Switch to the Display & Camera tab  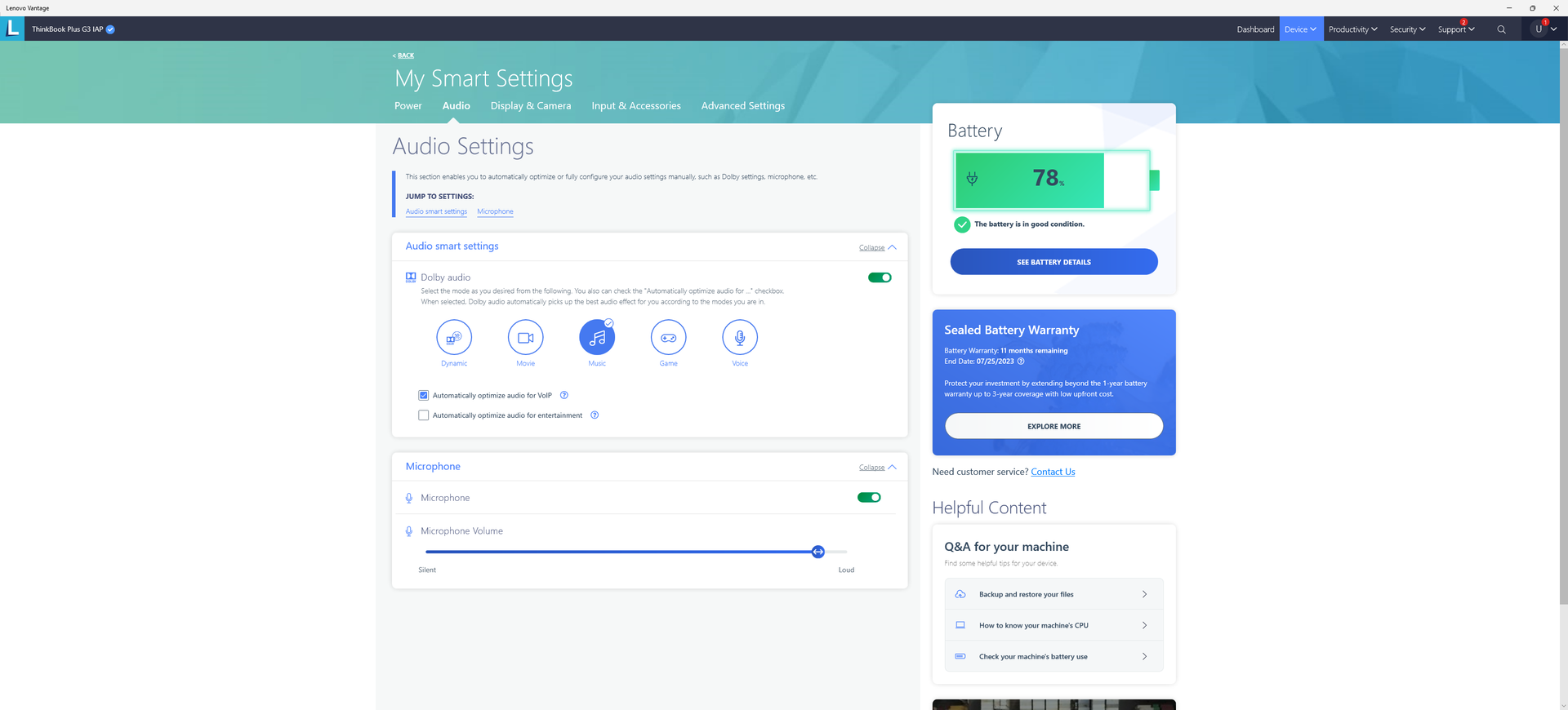tap(531, 106)
